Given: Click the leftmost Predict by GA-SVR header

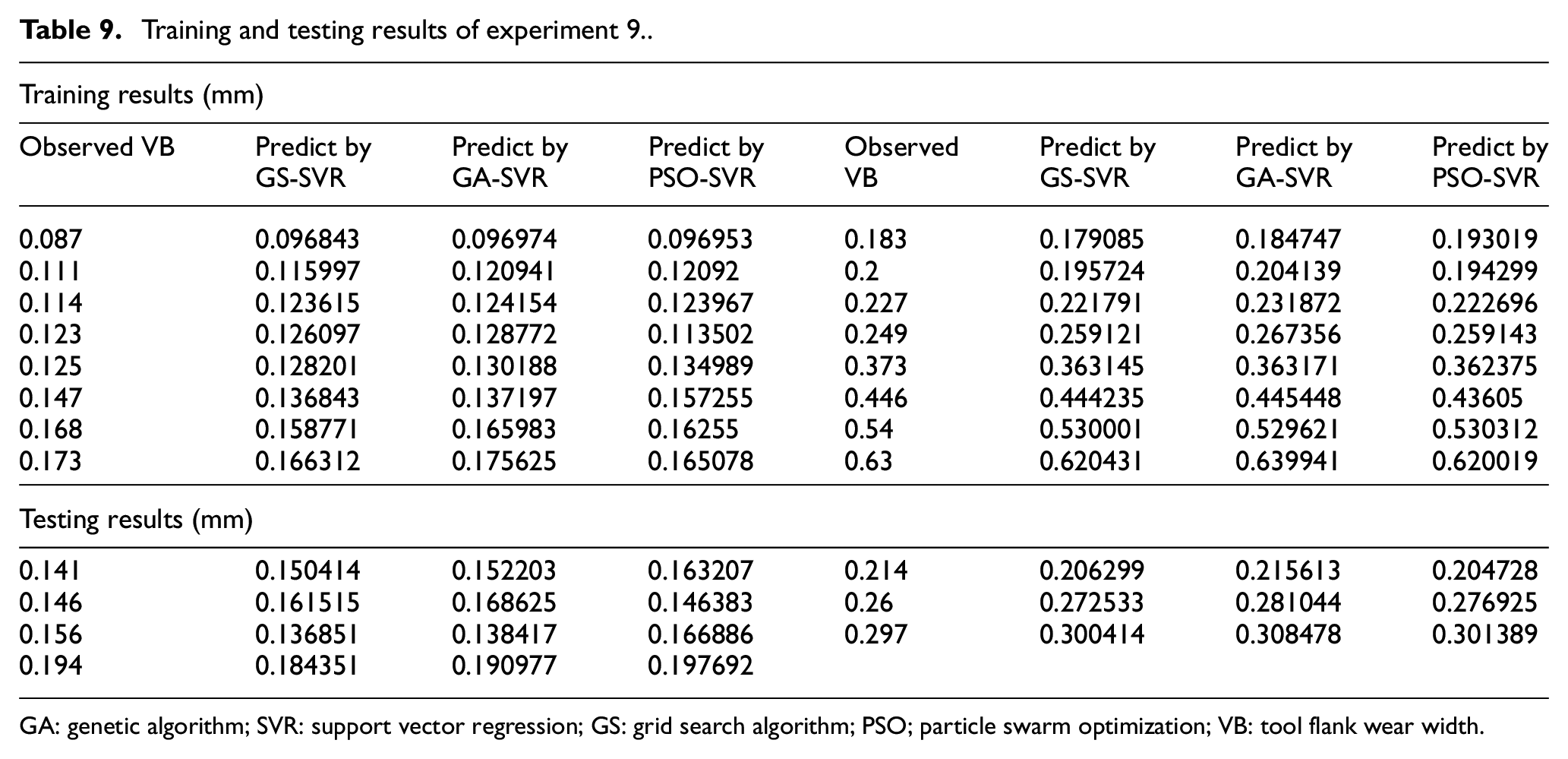Looking at the screenshot, I should 510,162.
